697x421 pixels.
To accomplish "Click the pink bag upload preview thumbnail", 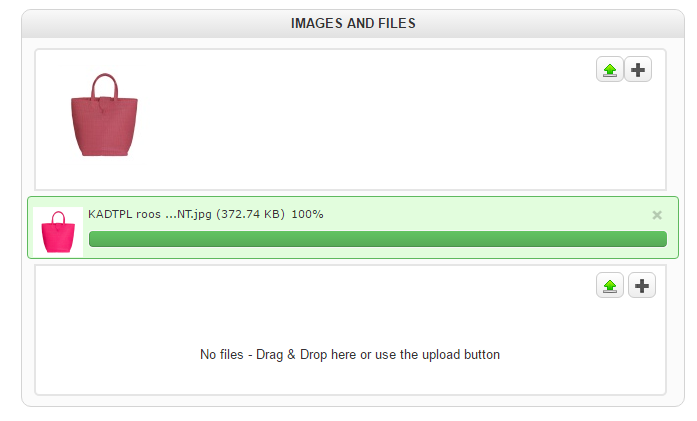I will click(x=58, y=232).
